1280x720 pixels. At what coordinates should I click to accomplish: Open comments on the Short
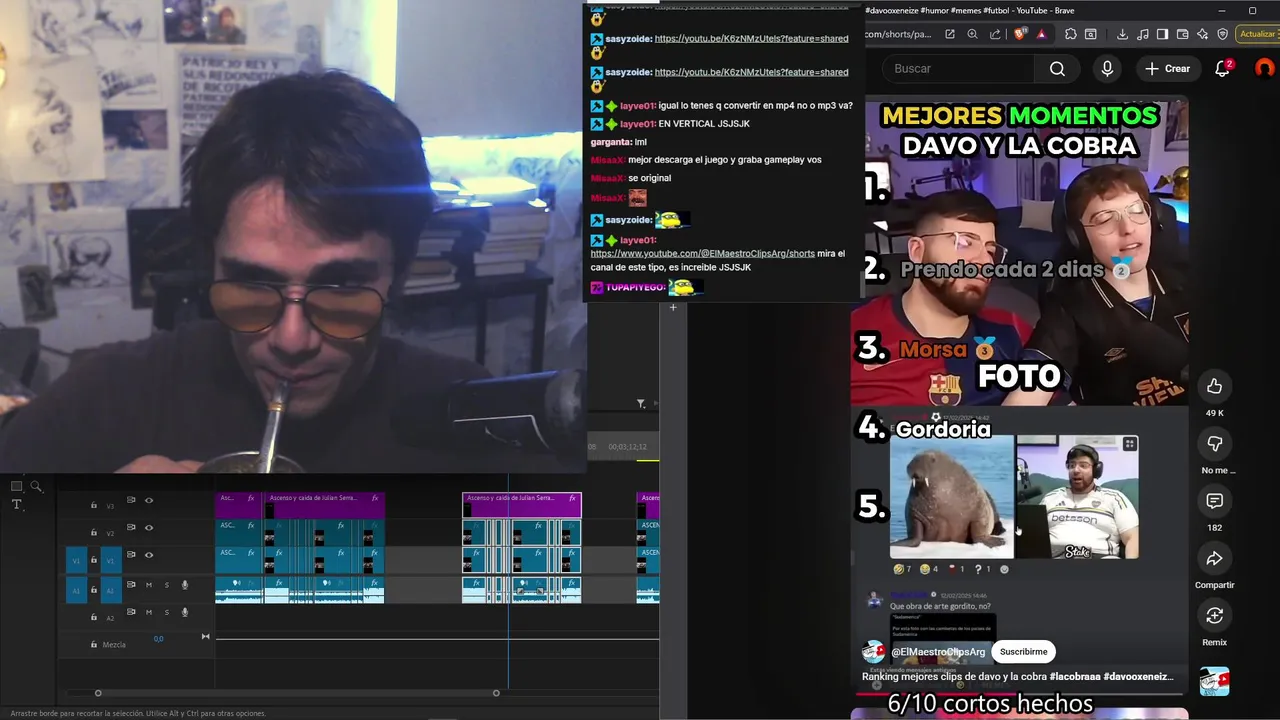click(x=1214, y=500)
